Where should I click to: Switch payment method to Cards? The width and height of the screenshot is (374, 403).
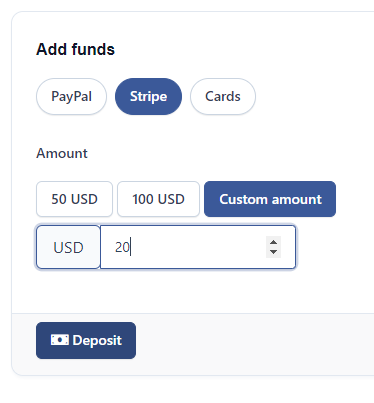pos(223,97)
